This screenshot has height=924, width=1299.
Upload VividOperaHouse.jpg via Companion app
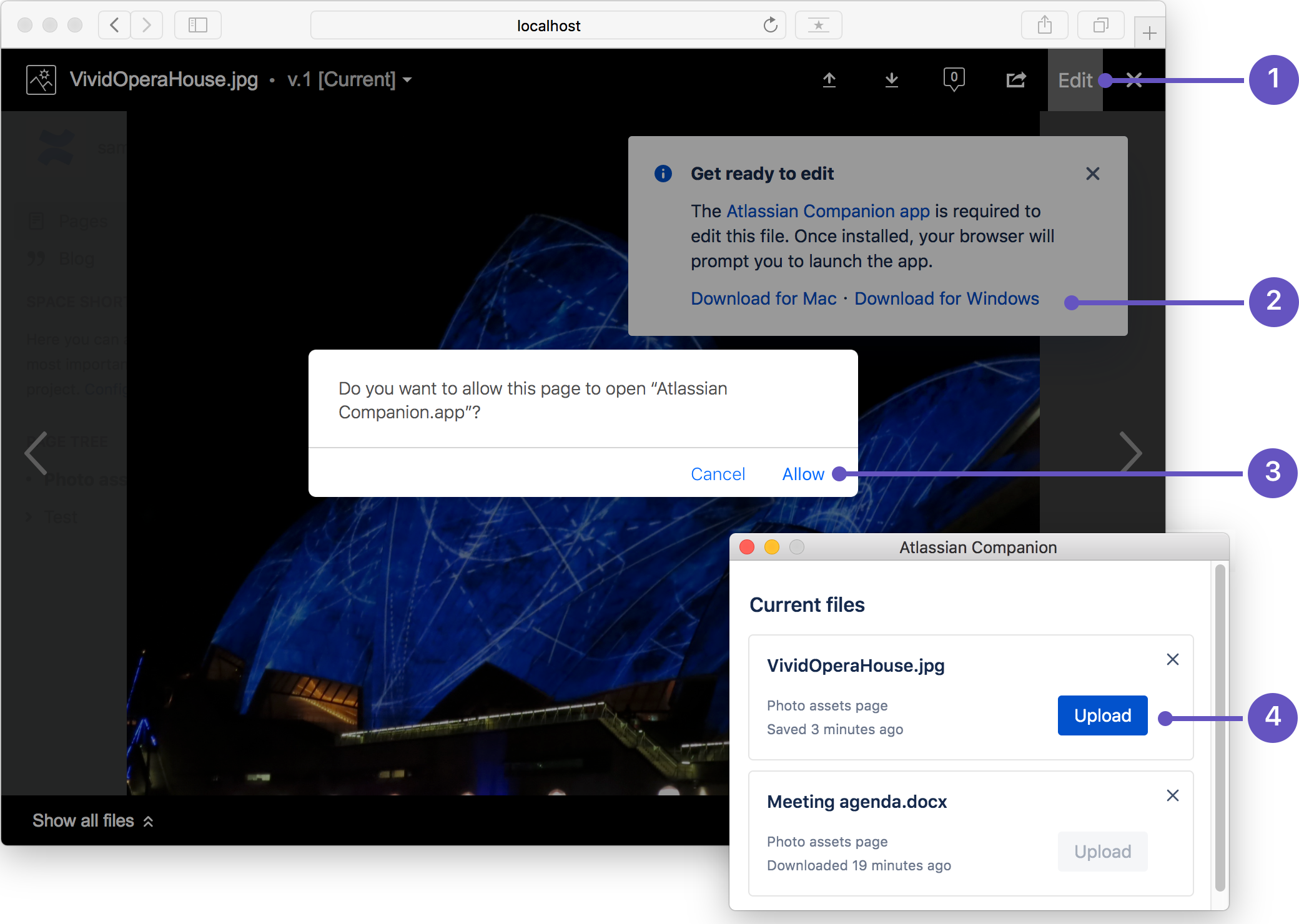[1100, 715]
